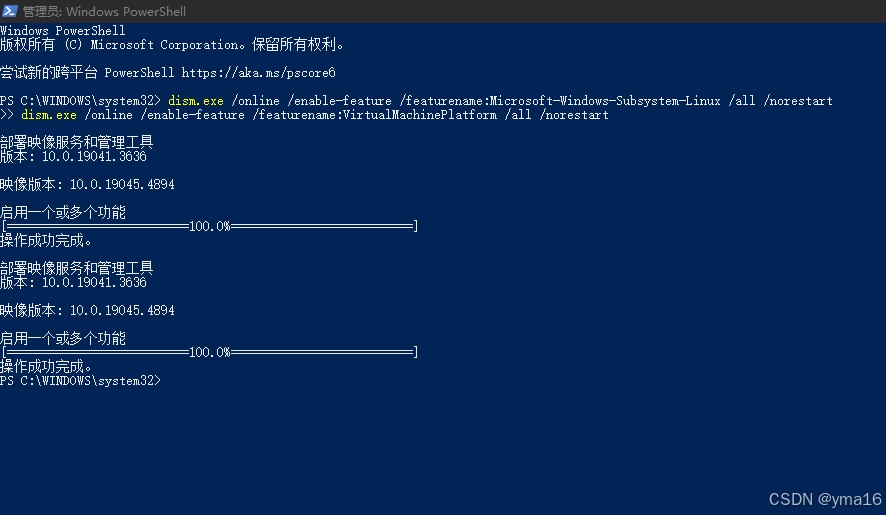Click the second '启用一个或多个功能' line
The image size is (886, 515).
(63, 339)
